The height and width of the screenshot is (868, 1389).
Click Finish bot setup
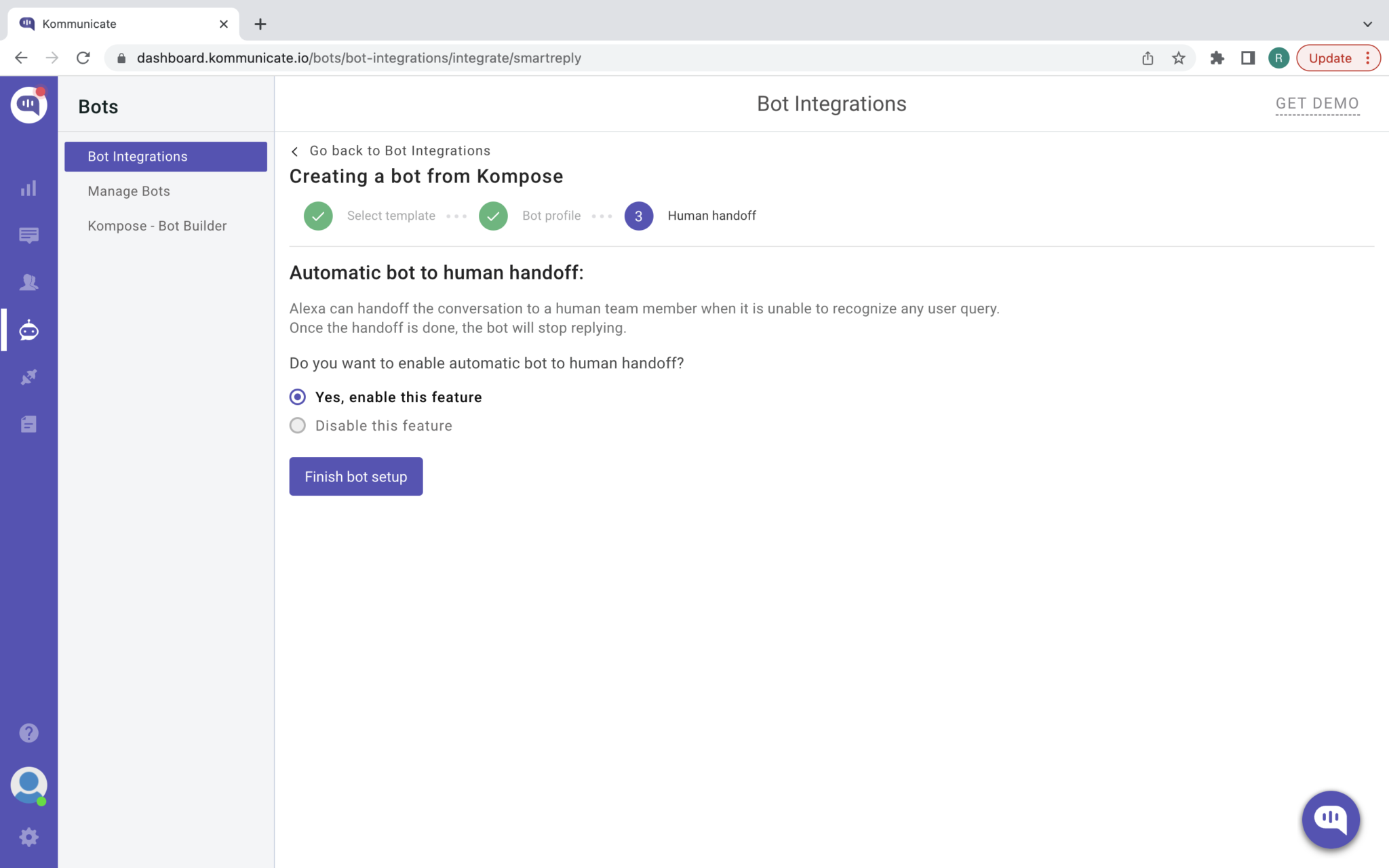point(355,476)
